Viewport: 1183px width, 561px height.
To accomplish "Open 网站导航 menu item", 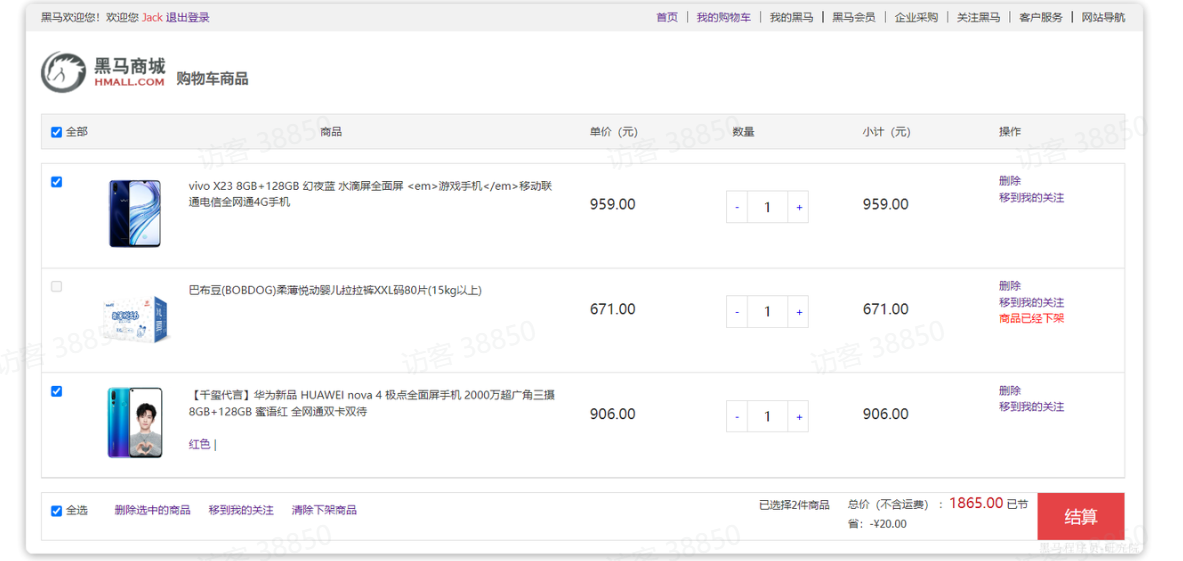I will pyautogui.click(x=1103, y=17).
